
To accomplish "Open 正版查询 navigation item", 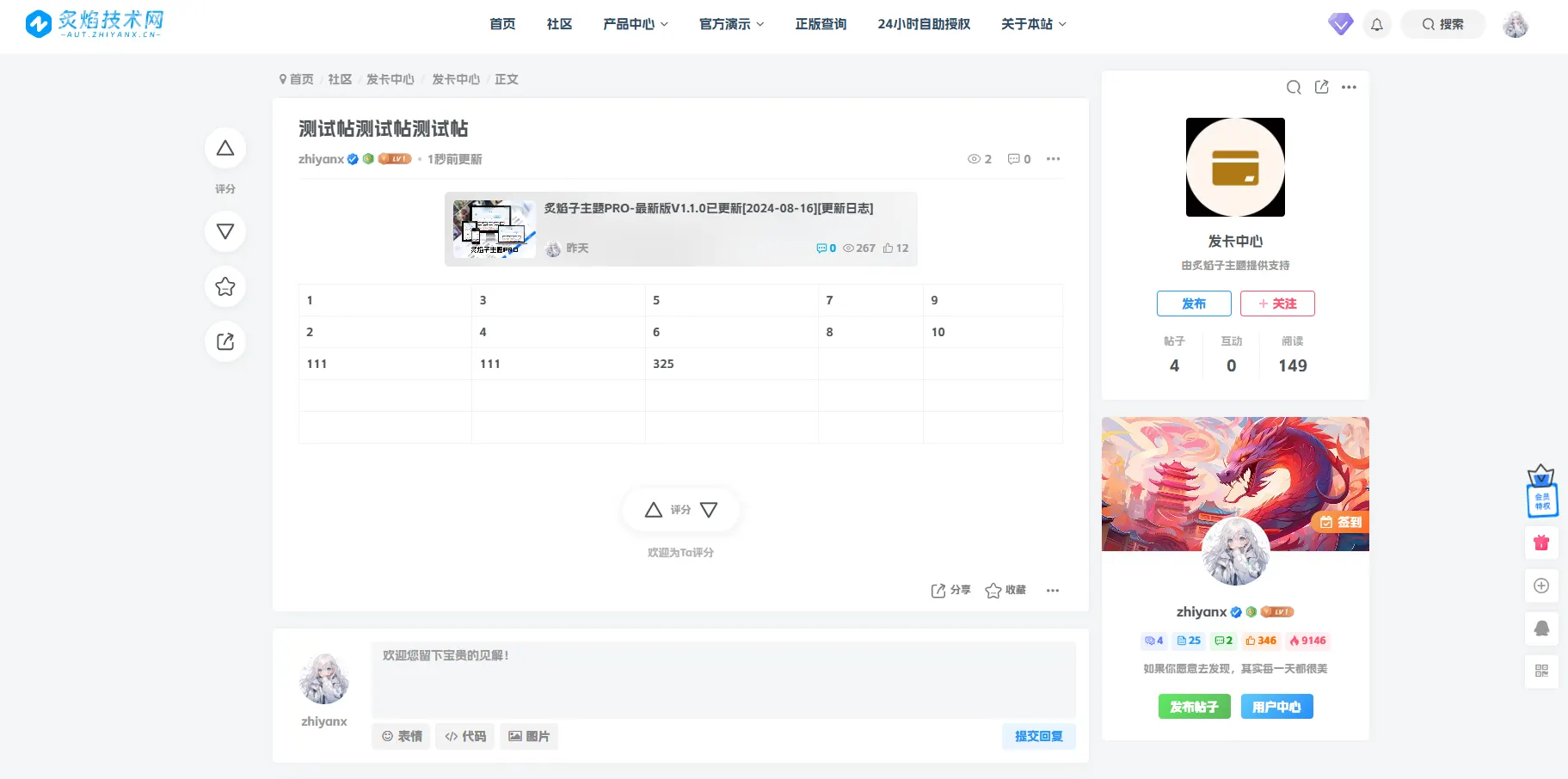I will click(821, 24).
